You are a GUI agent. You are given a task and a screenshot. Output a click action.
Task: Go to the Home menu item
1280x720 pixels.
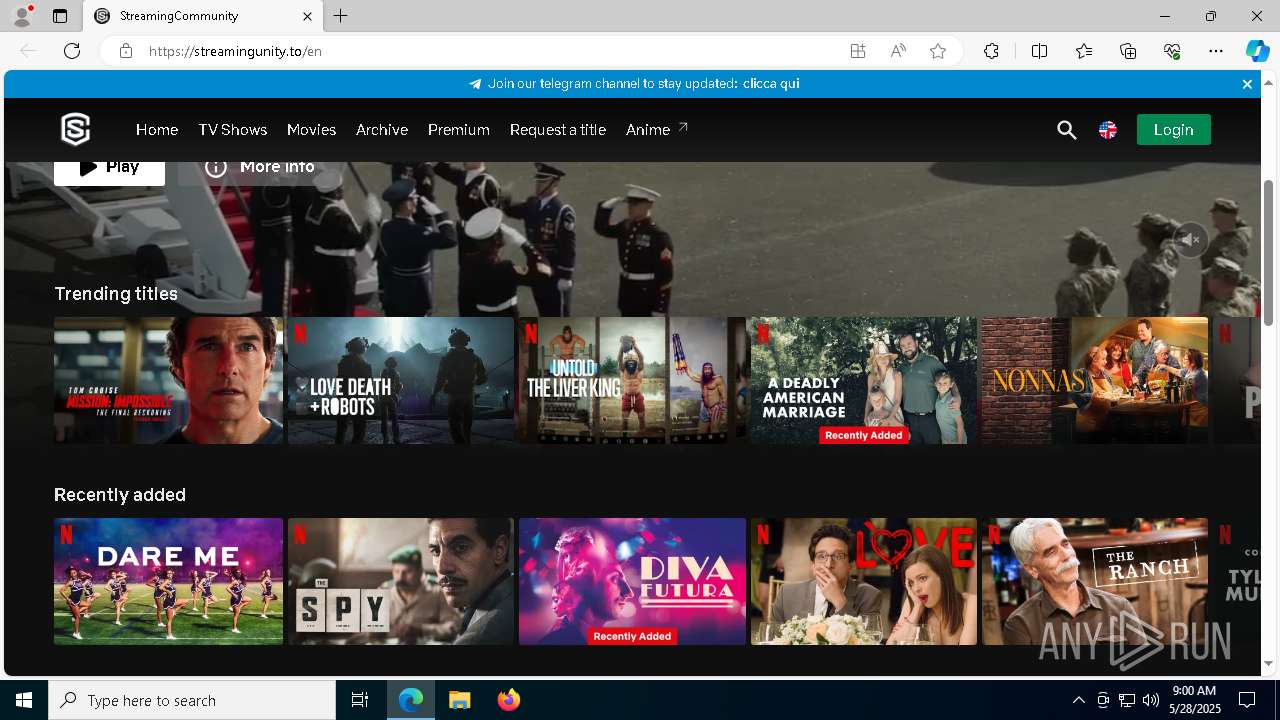(157, 130)
